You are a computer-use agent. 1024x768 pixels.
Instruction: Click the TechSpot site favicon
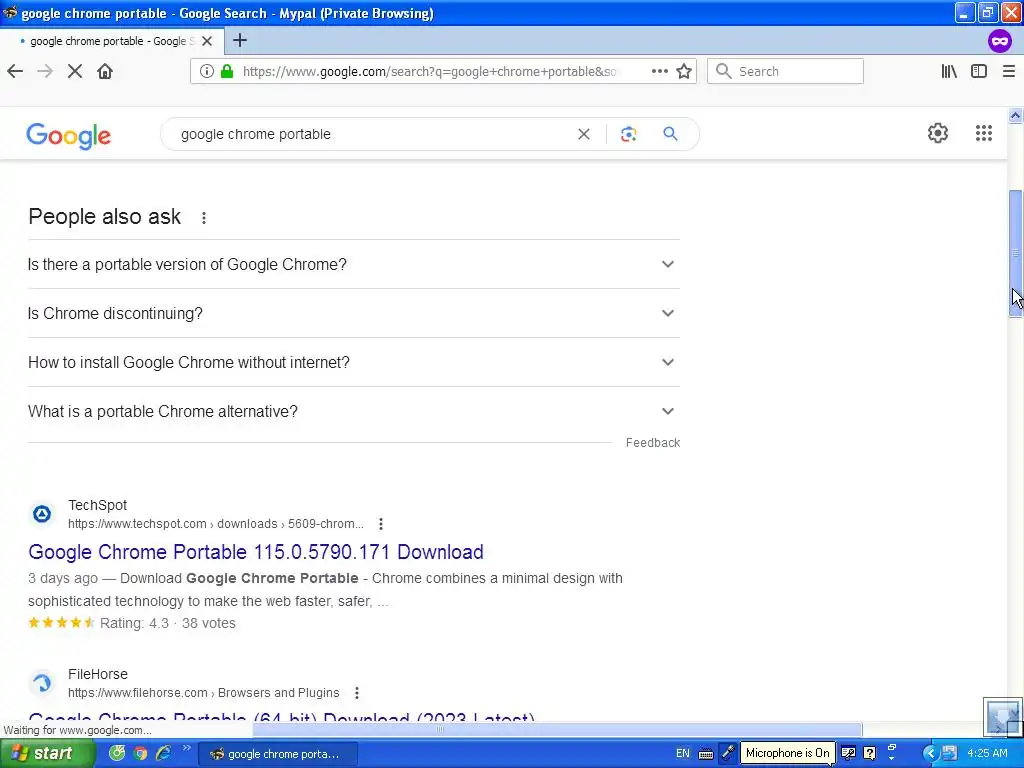(x=42, y=514)
